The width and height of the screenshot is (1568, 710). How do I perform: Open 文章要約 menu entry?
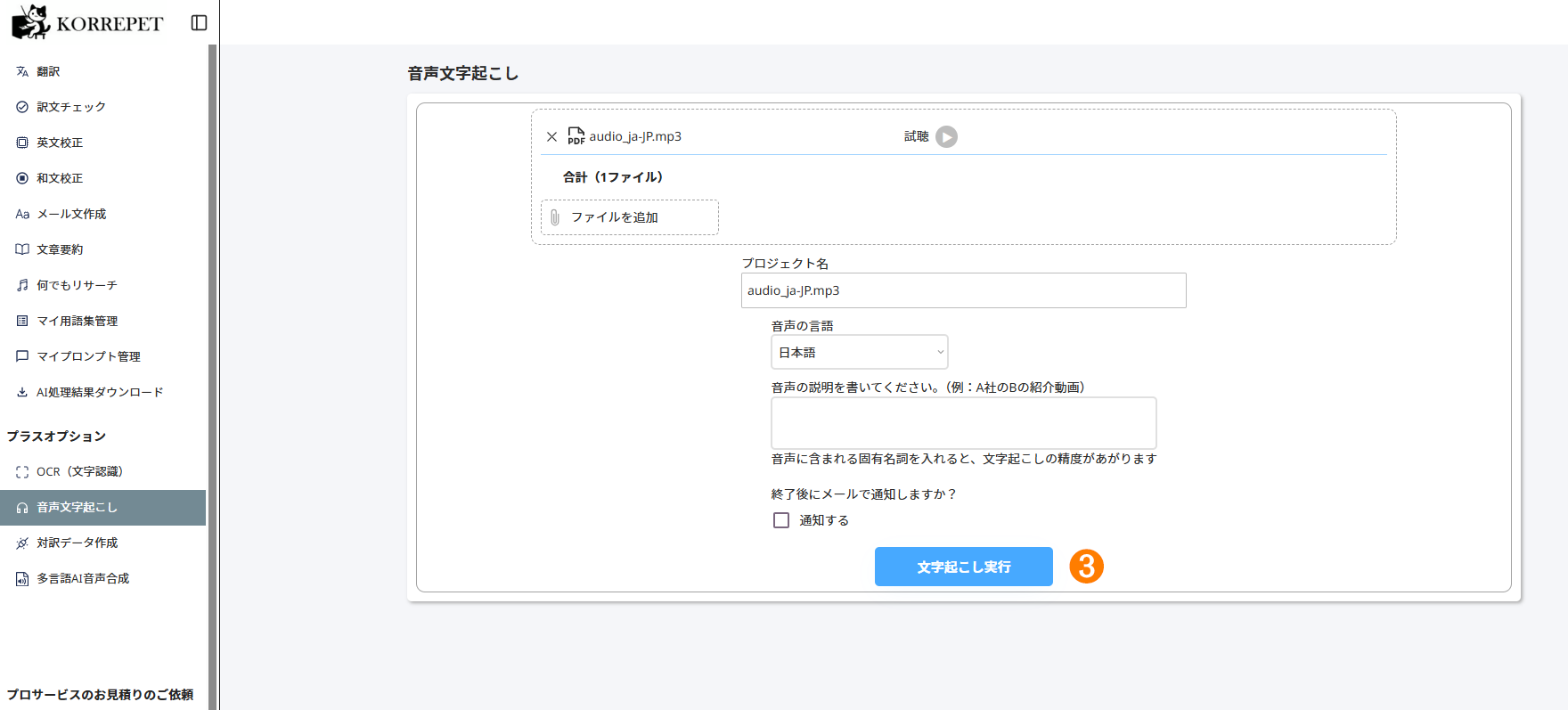(x=102, y=249)
